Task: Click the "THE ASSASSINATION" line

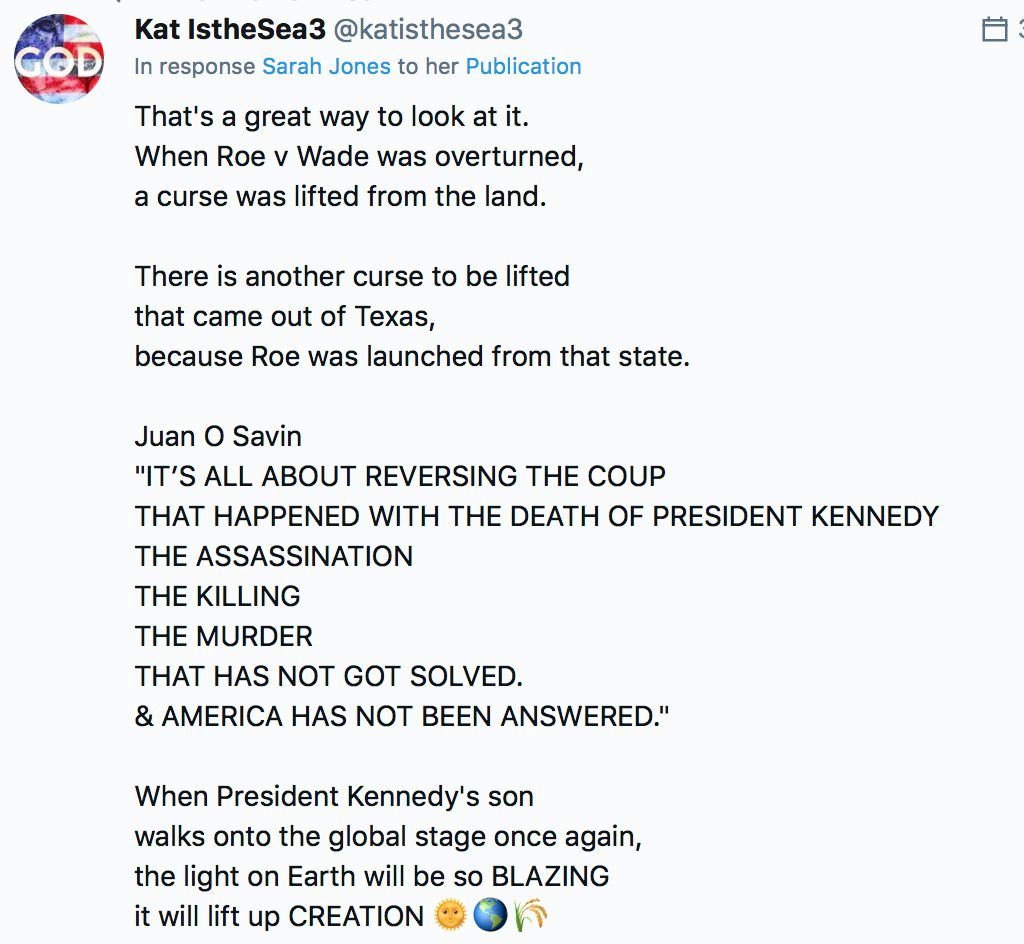Action: tap(274, 557)
